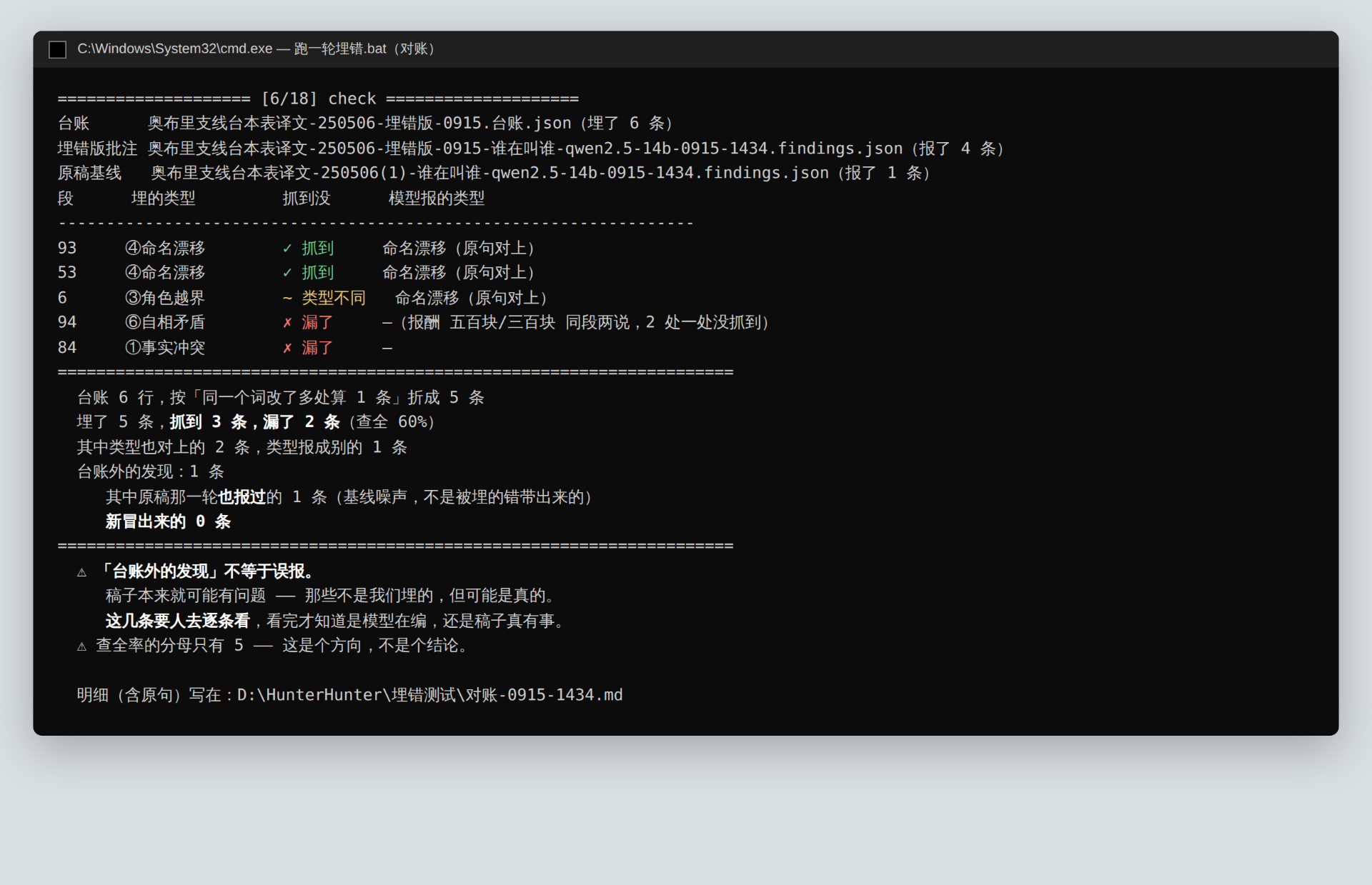The image size is (1372, 885).
Task: Click the red 漏了 status in row 84
Action: (x=317, y=347)
